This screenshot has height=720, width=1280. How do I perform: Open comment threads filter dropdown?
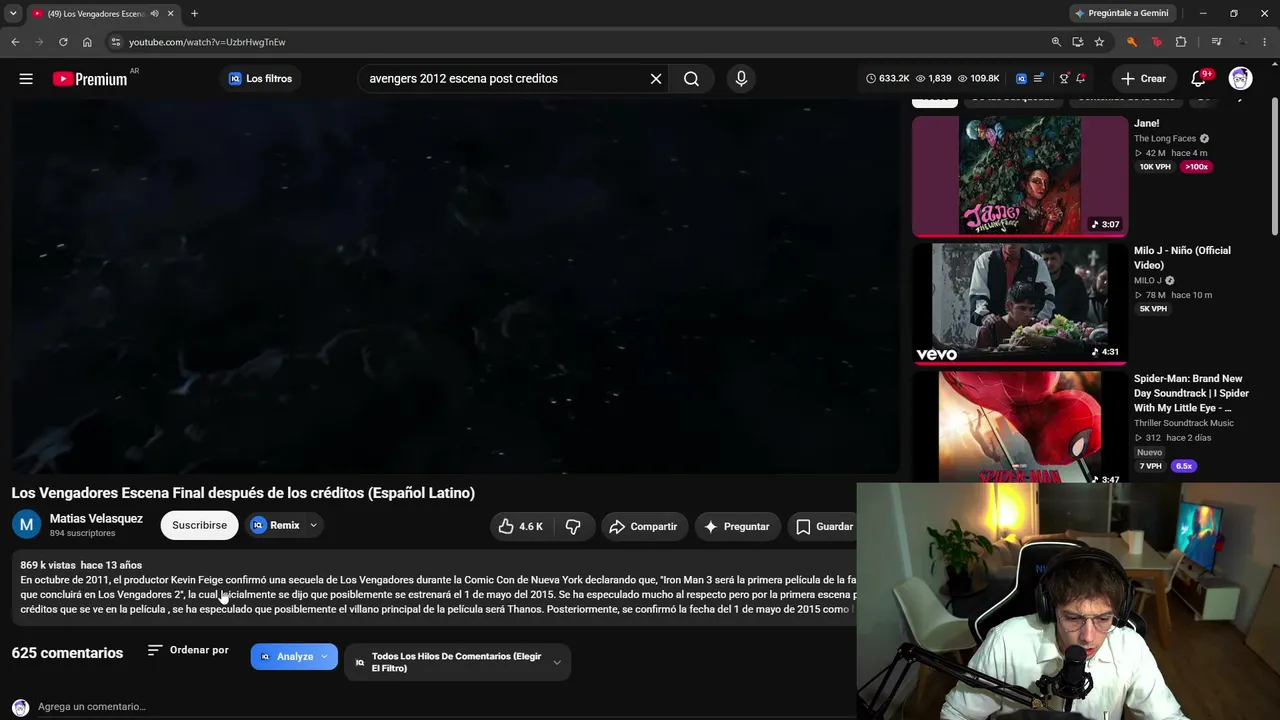[x=458, y=662]
